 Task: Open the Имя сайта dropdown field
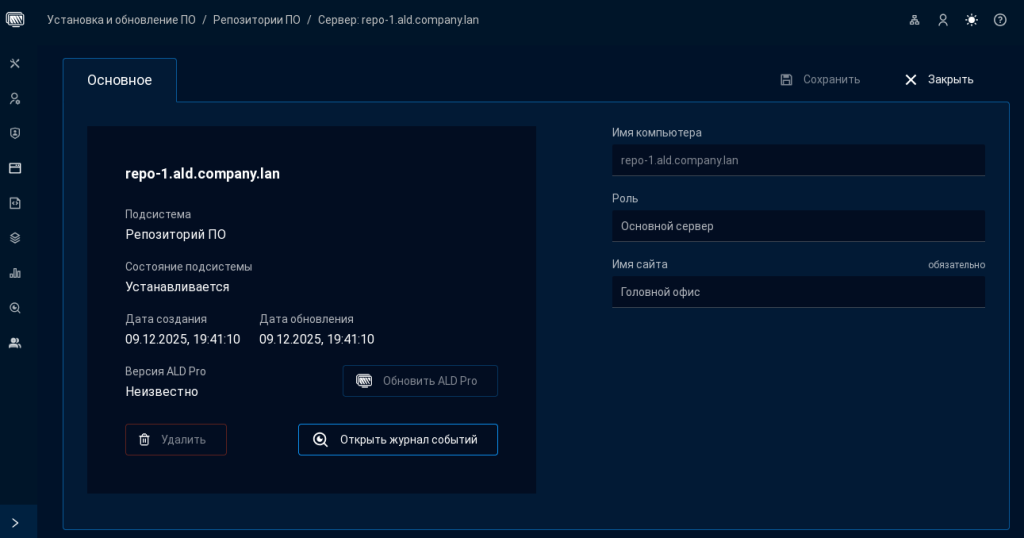[798, 292]
